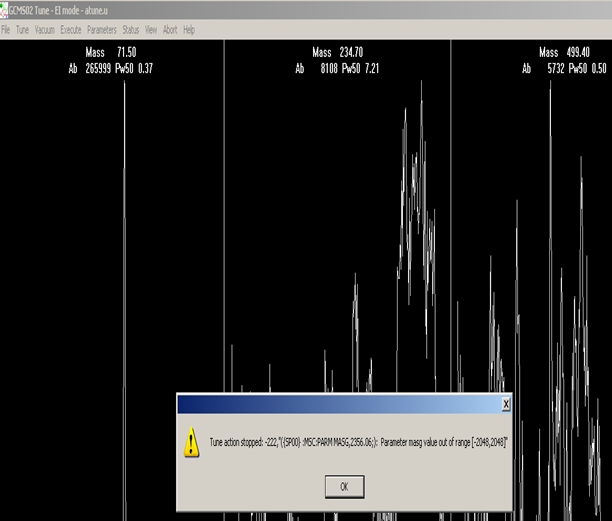Click the Pw50 0.37 value
612x521 pixels.
pos(134,69)
